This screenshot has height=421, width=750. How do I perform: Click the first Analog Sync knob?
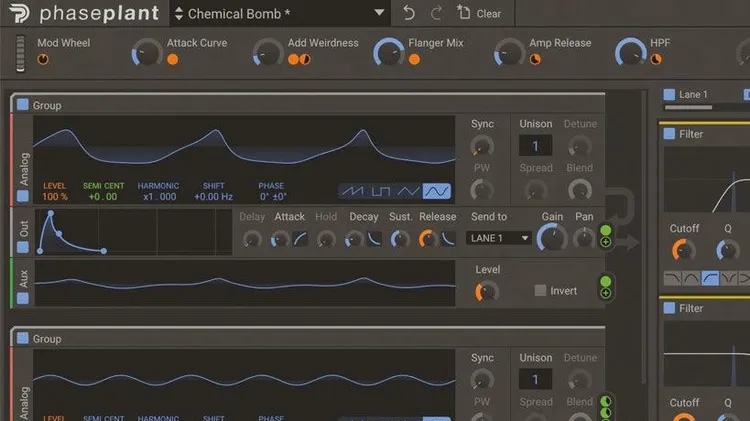(482, 146)
